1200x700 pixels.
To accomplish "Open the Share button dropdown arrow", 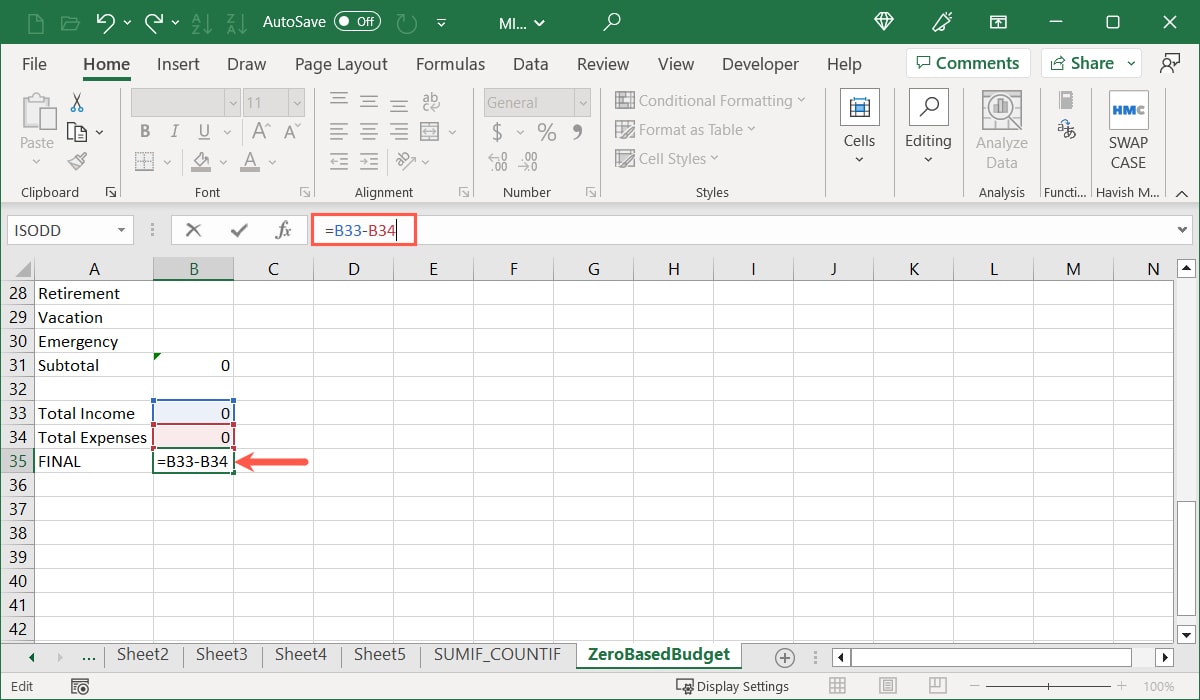I will coord(1132,63).
